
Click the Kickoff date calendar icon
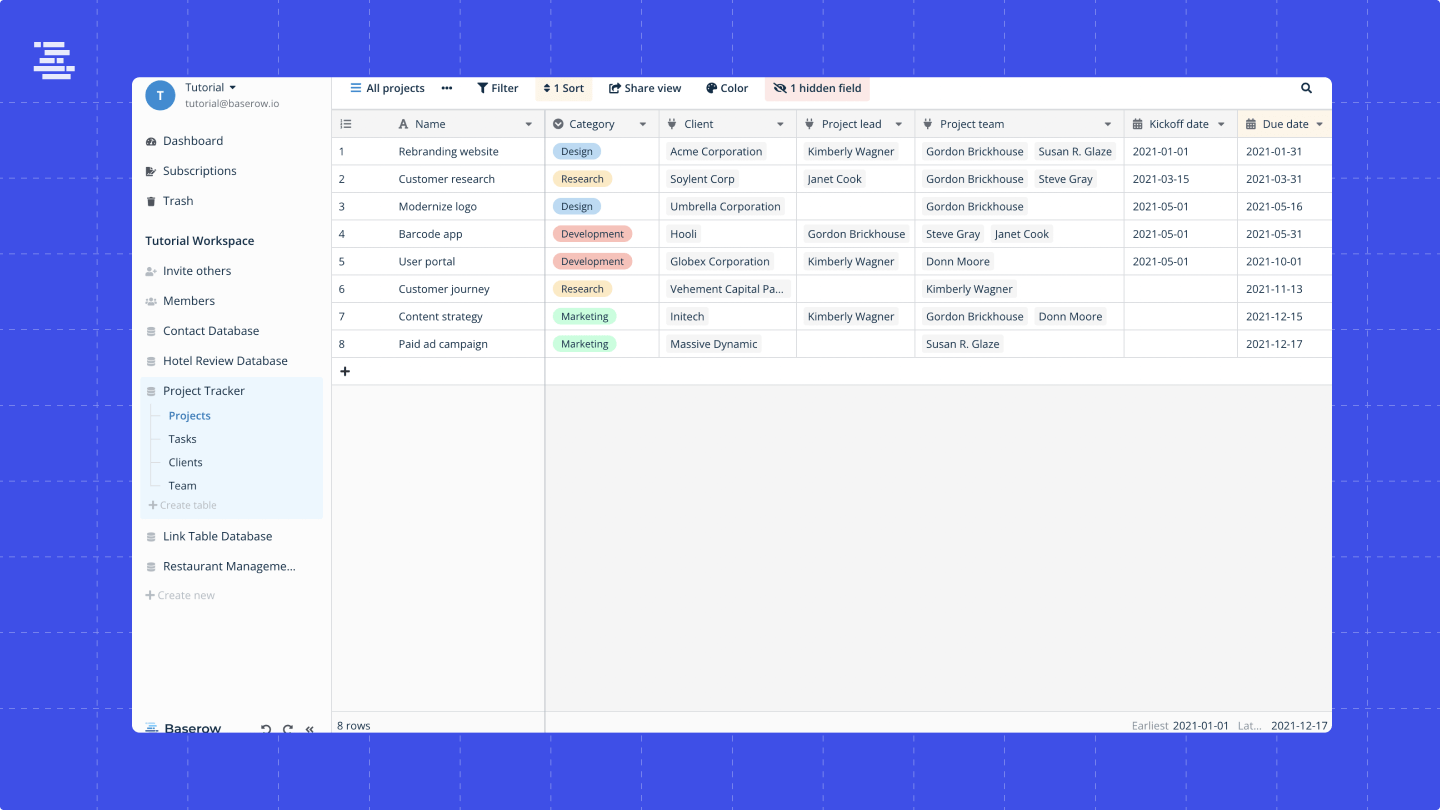pos(1138,124)
